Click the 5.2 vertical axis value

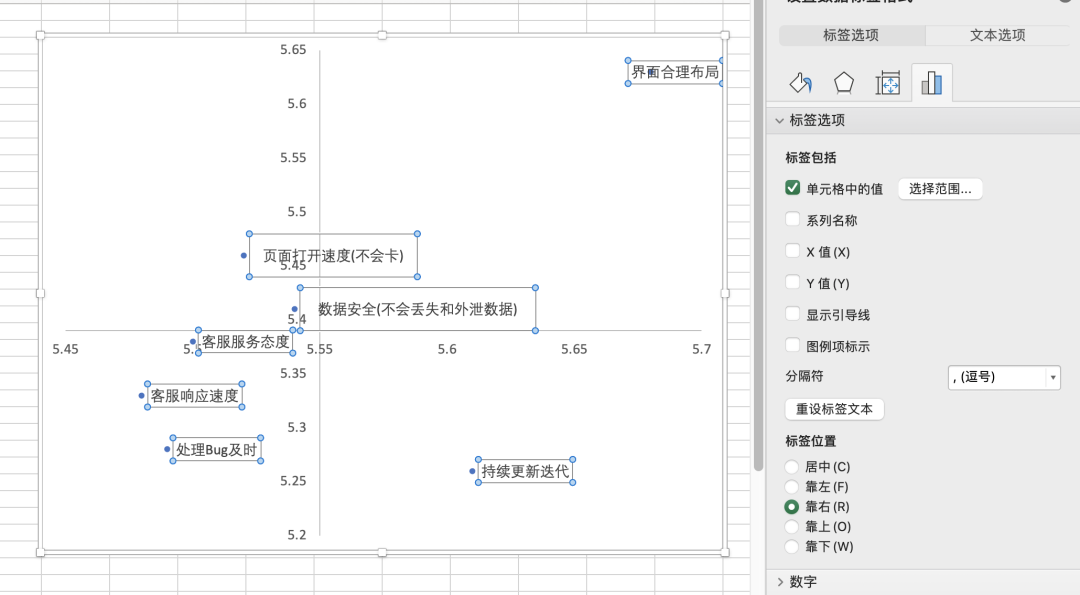[297, 535]
